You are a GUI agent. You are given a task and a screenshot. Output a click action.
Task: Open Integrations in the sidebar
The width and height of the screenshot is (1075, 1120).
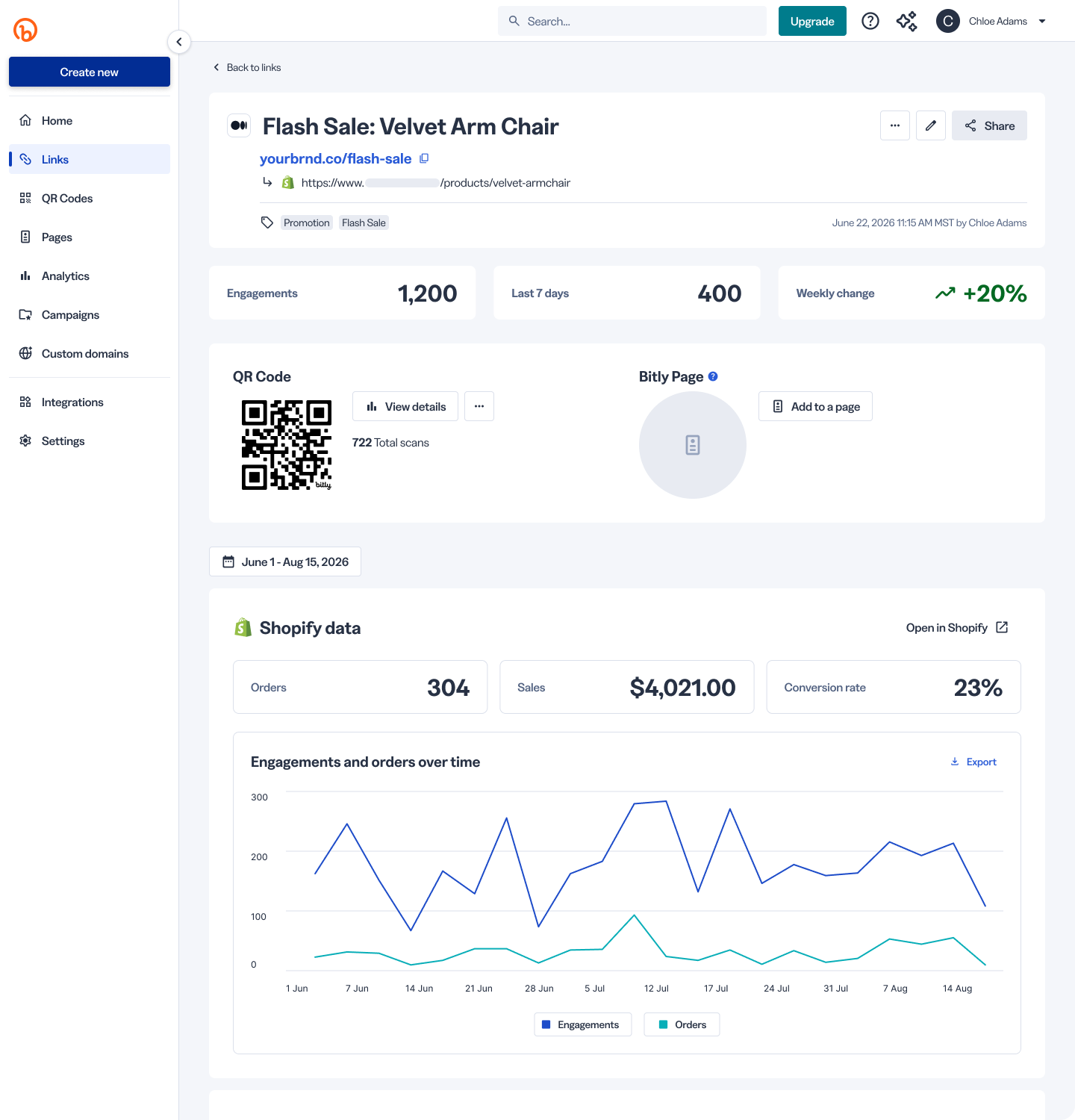pos(90,402)
